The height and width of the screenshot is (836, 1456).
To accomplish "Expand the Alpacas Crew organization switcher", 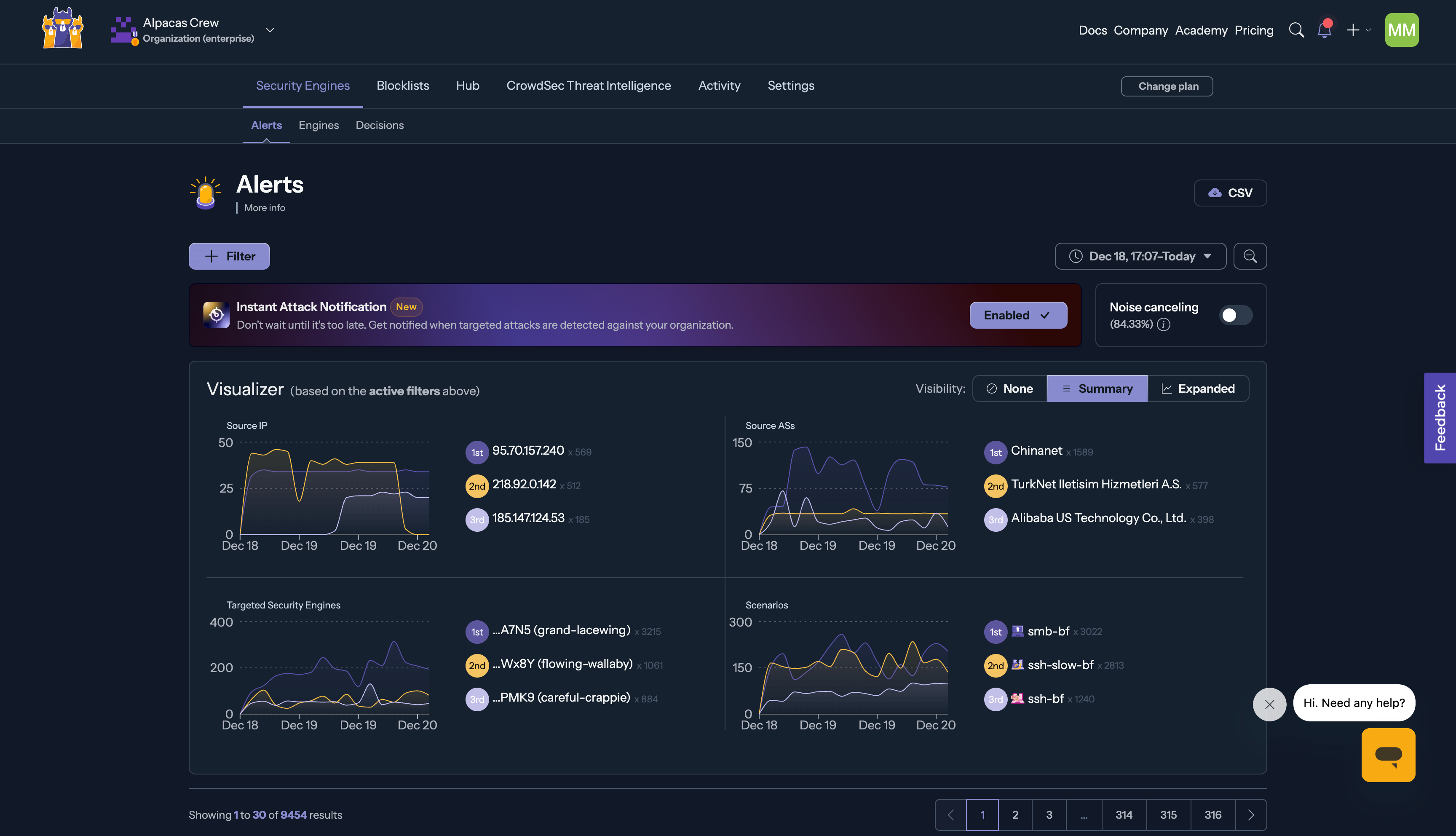I will pos(270,30).
